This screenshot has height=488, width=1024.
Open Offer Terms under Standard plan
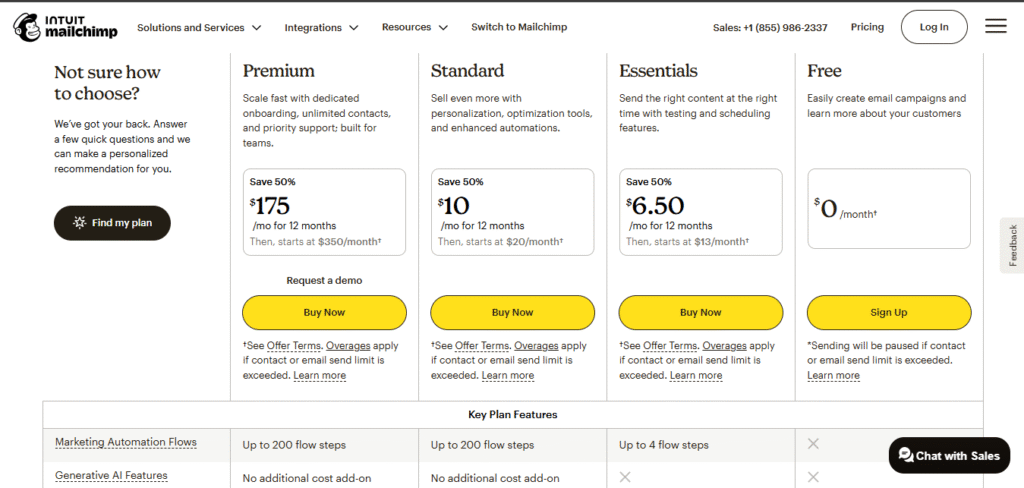(481, 345)
